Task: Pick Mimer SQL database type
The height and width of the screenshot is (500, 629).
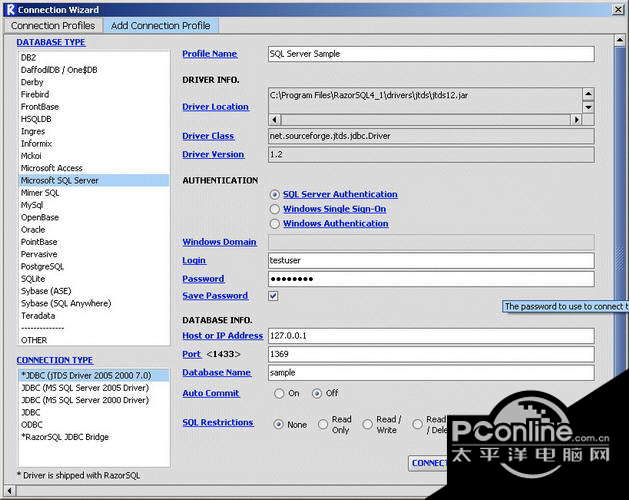Action: click(94, 193)
